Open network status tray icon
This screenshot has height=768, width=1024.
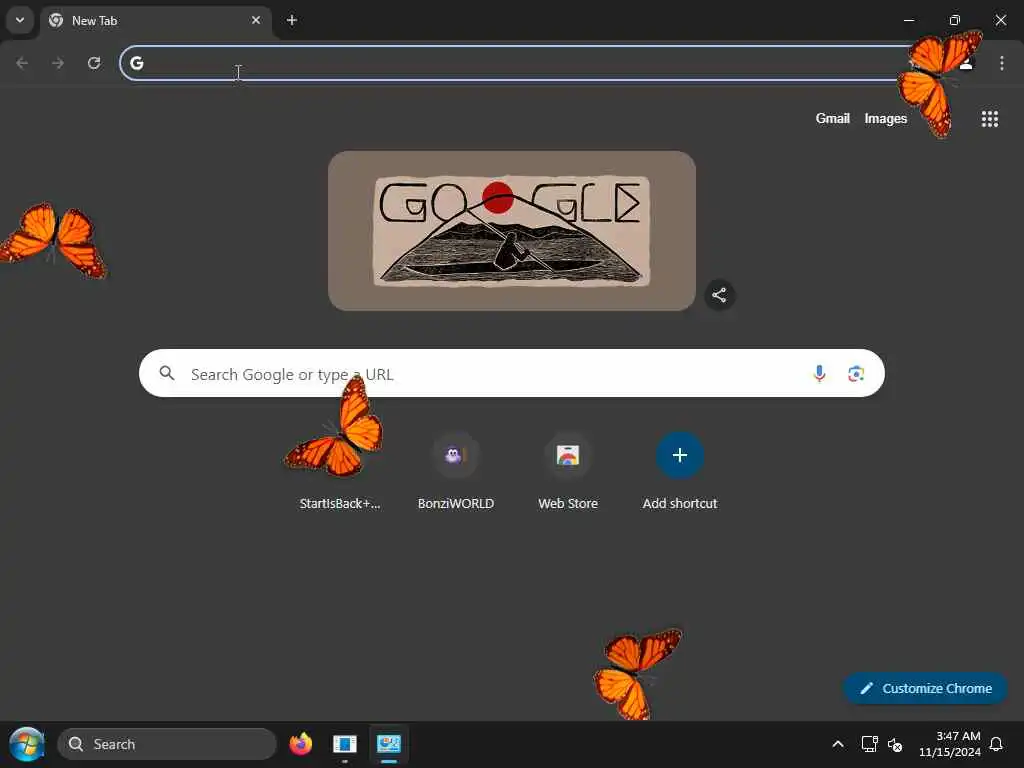[869, 744]
